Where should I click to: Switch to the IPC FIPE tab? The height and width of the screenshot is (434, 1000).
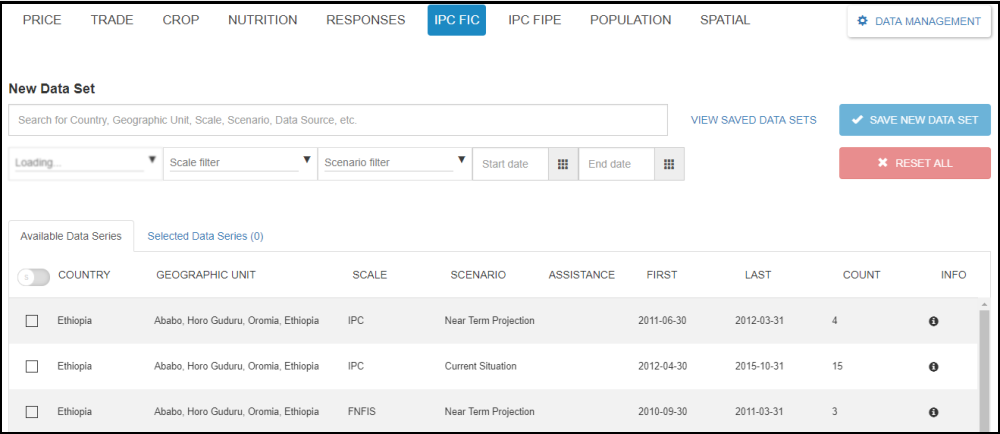pos(537,20)
